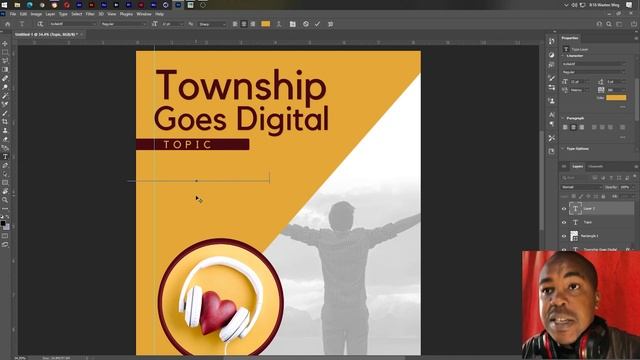Switch to the Channels tab
The width and height of the screenshot is (640, 360).
point(595,167)
